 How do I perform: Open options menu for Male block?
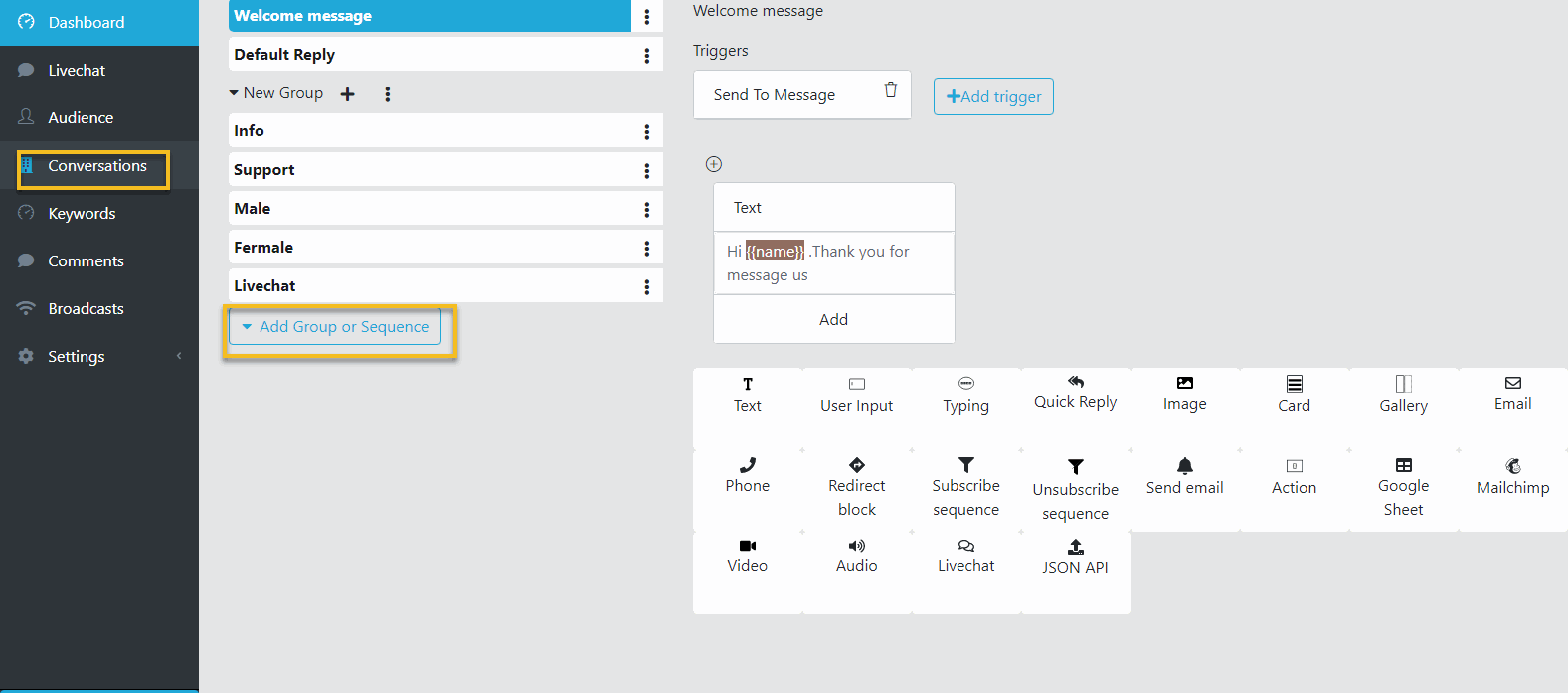click(647, 210)
